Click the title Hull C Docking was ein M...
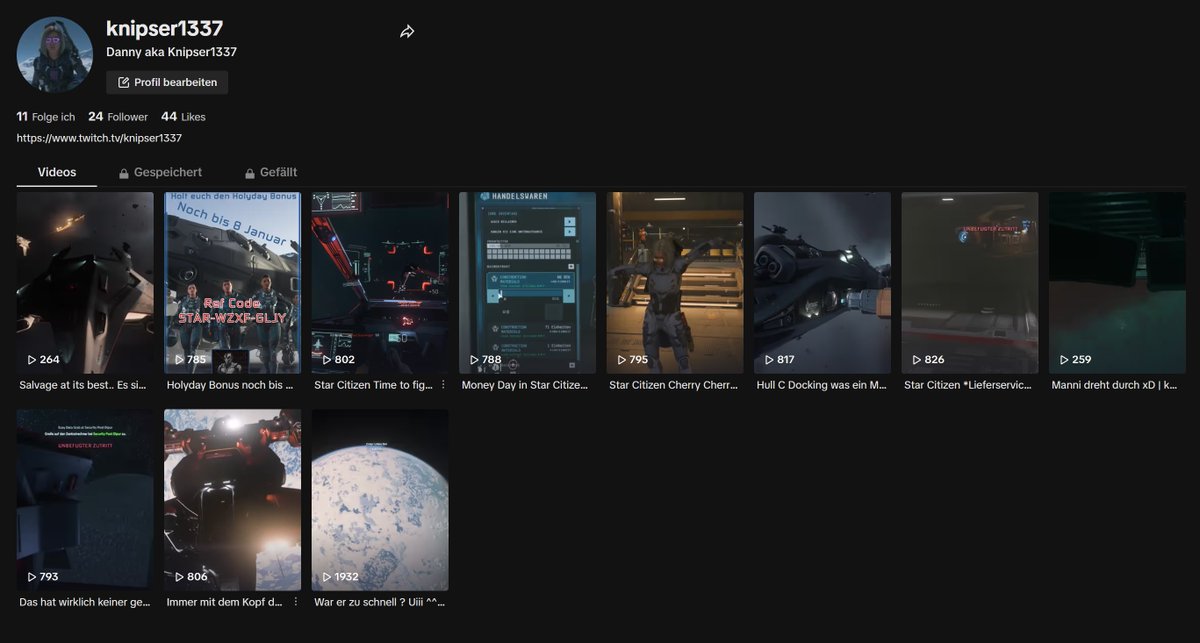This screenshot has width=1200, height=643. (x=821, y=385)
